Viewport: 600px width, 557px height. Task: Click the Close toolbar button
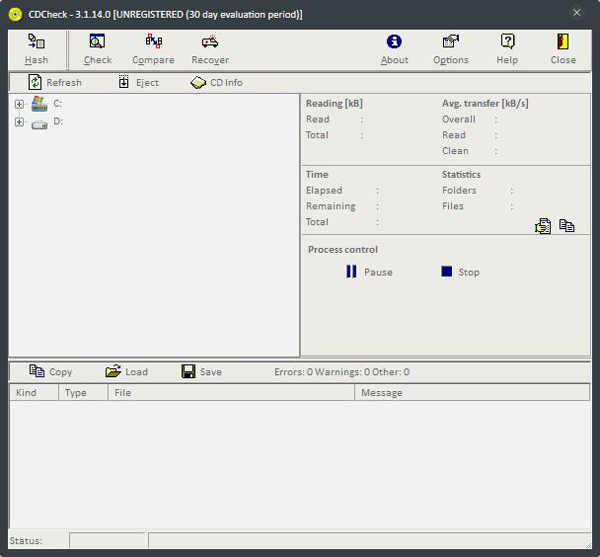563,50
